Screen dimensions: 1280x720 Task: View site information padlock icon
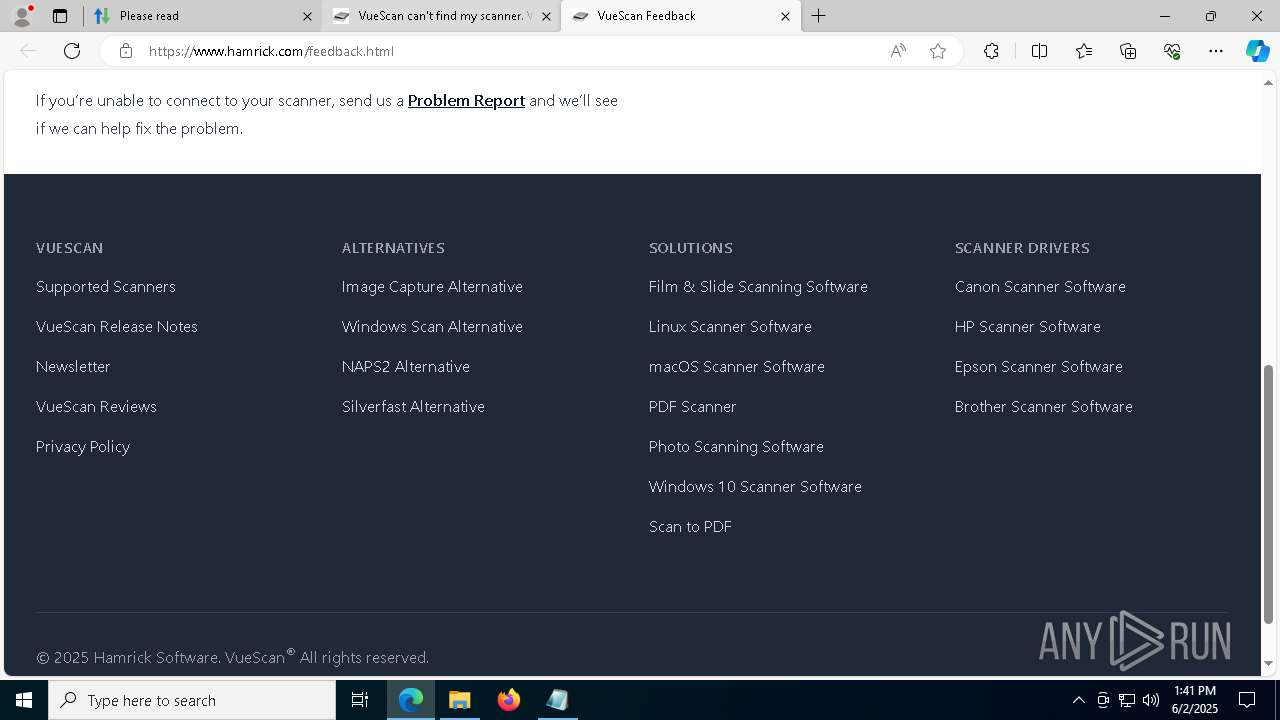[x=126, y=51]
